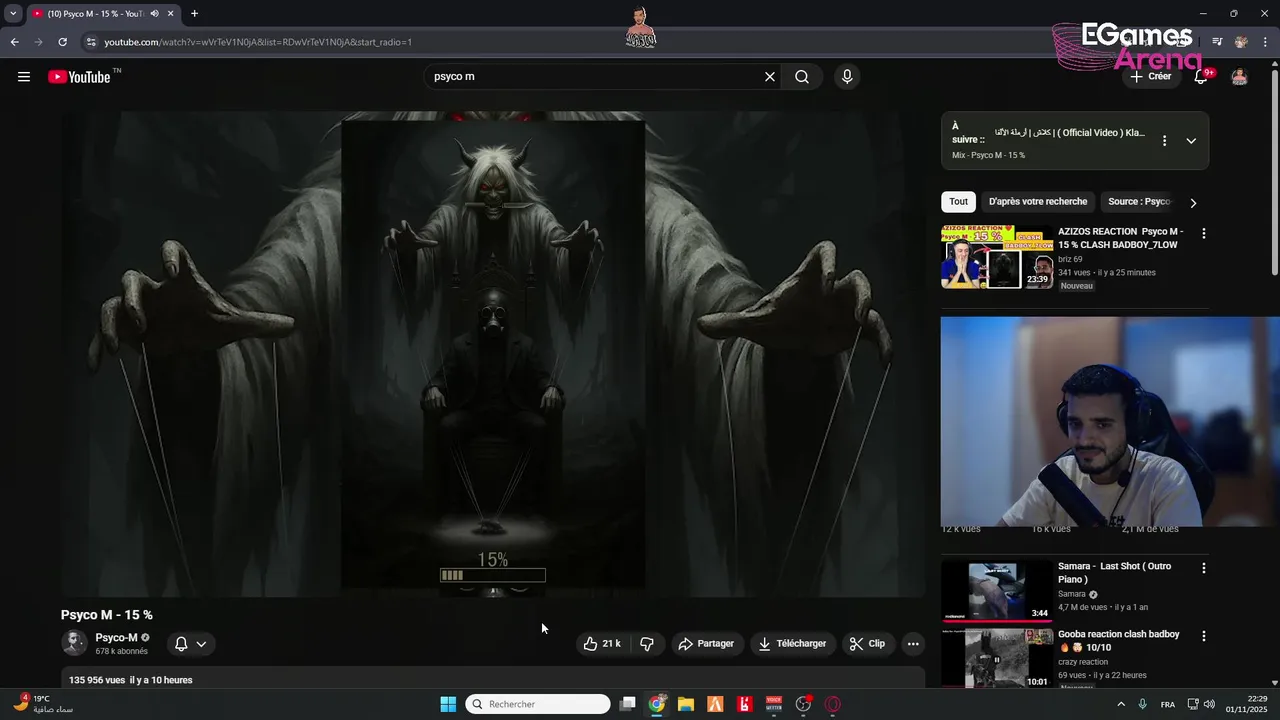1280x720 pixels.
Task: Open AZIZOS REACTION Psyco M video title
Action: [1120, 238]
